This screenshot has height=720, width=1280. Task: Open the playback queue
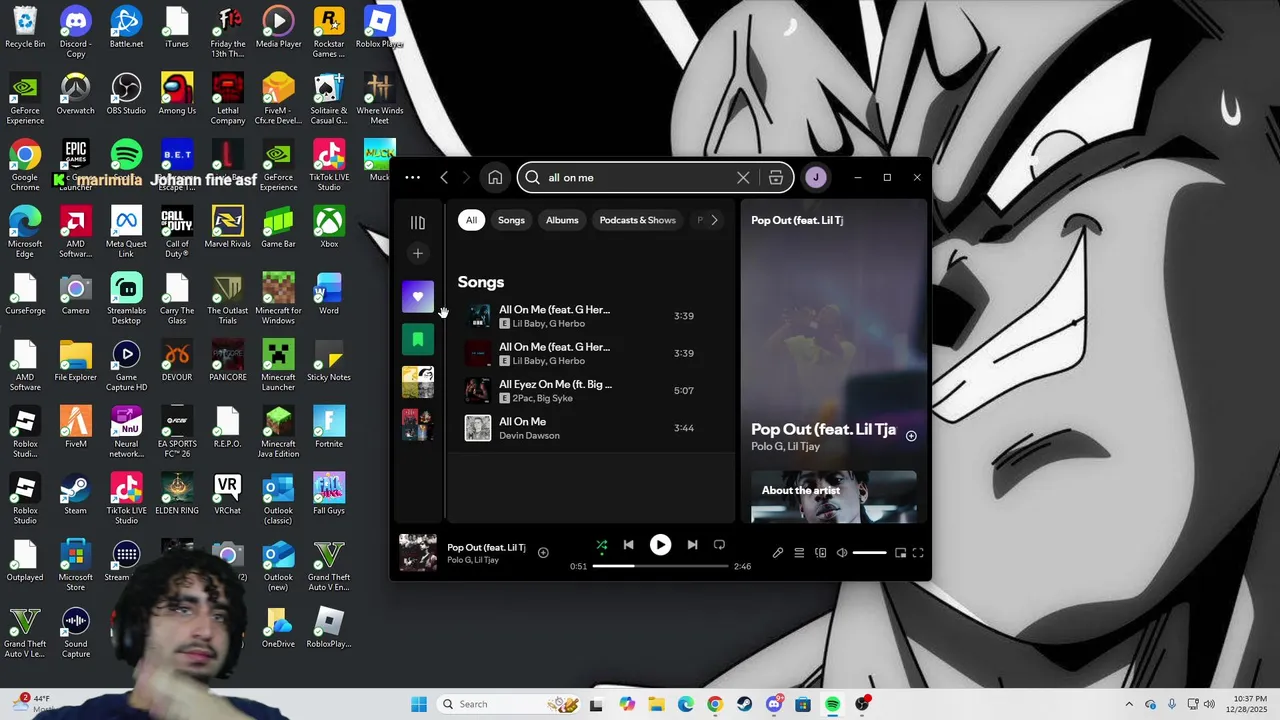click(799, 553)
